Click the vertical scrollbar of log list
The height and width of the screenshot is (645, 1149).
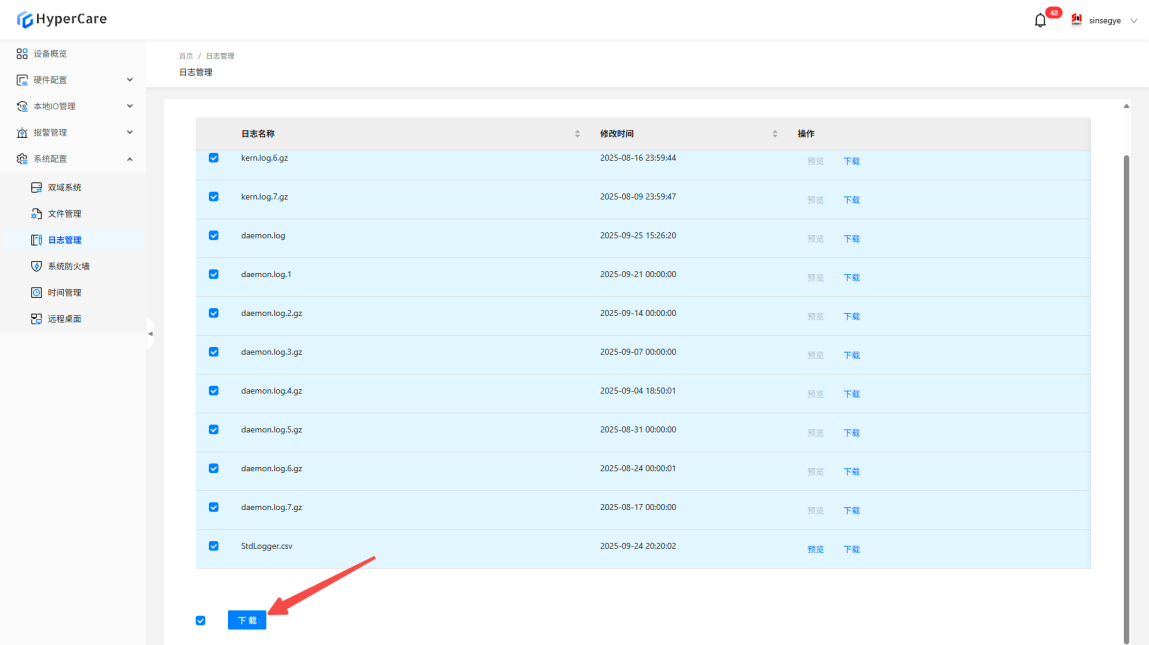tap(1127, 400)
